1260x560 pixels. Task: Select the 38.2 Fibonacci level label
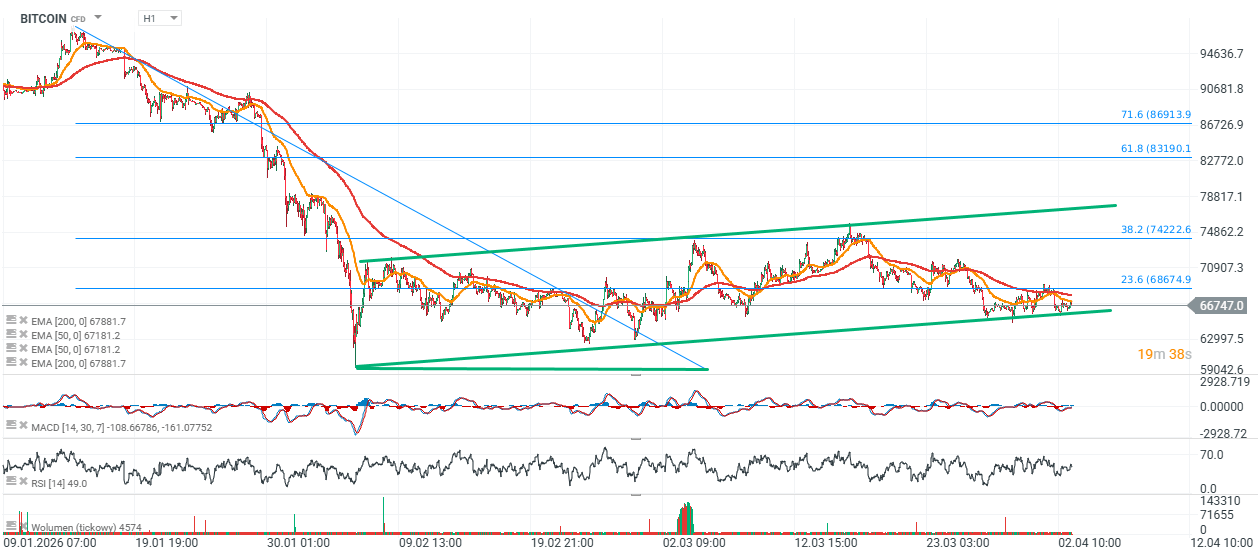pyautogui.click(x=1155, y=230)
